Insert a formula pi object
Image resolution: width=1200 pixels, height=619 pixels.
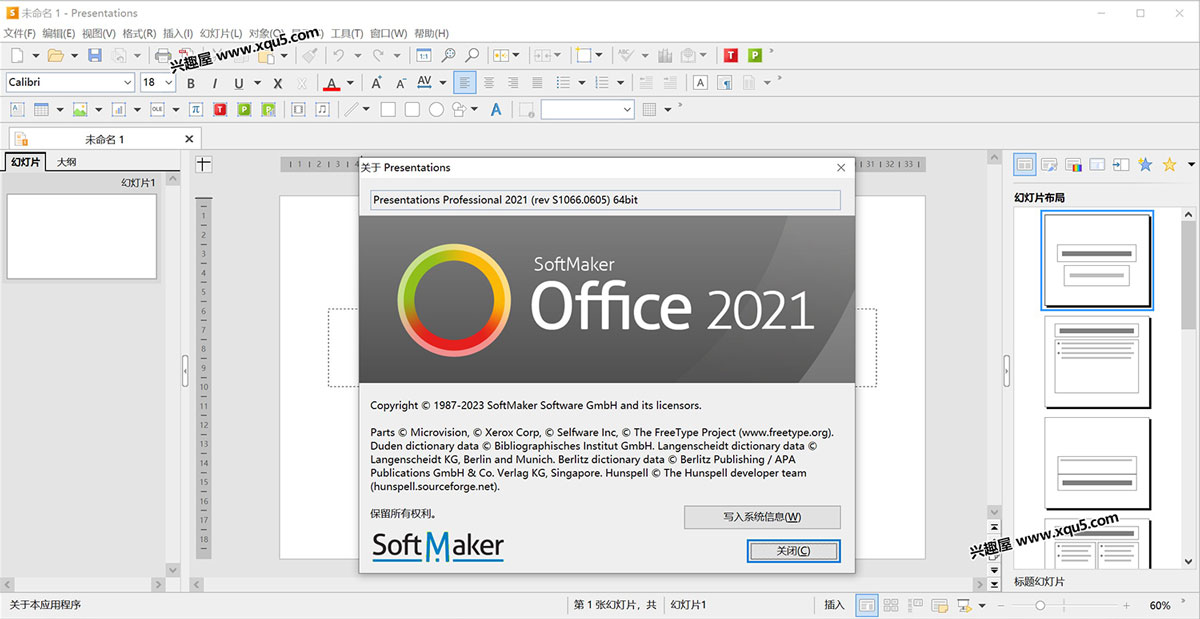(x=196, y=110)
